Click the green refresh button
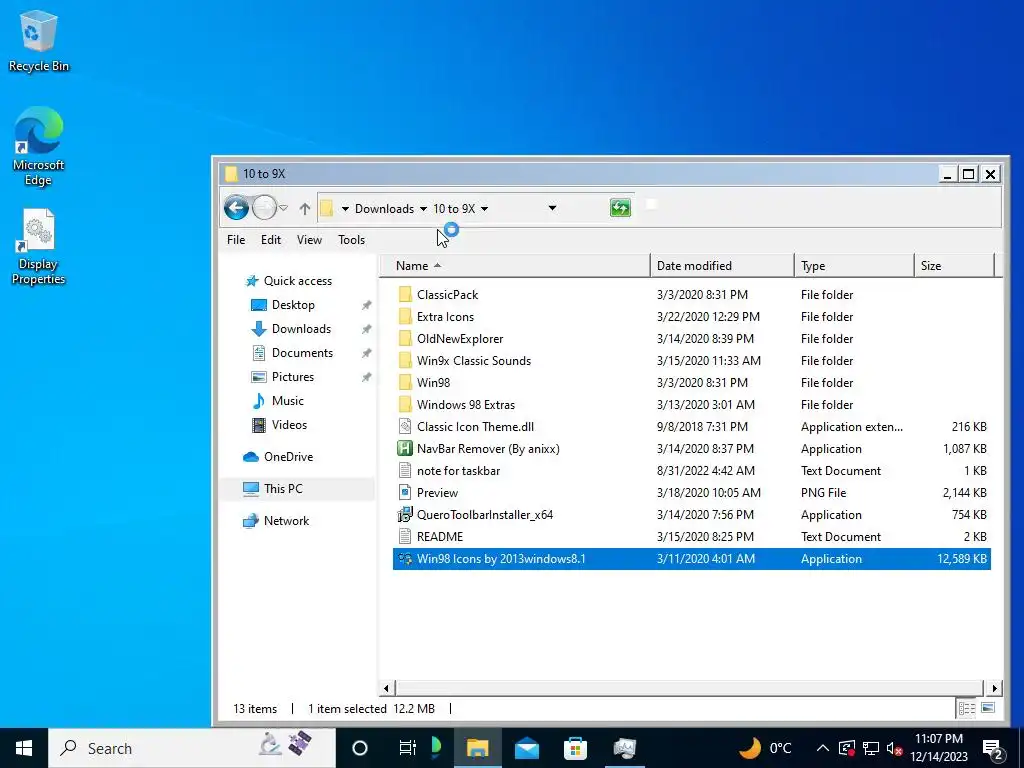The height and width of the screenshot is (768, 1024). point(620,208)
